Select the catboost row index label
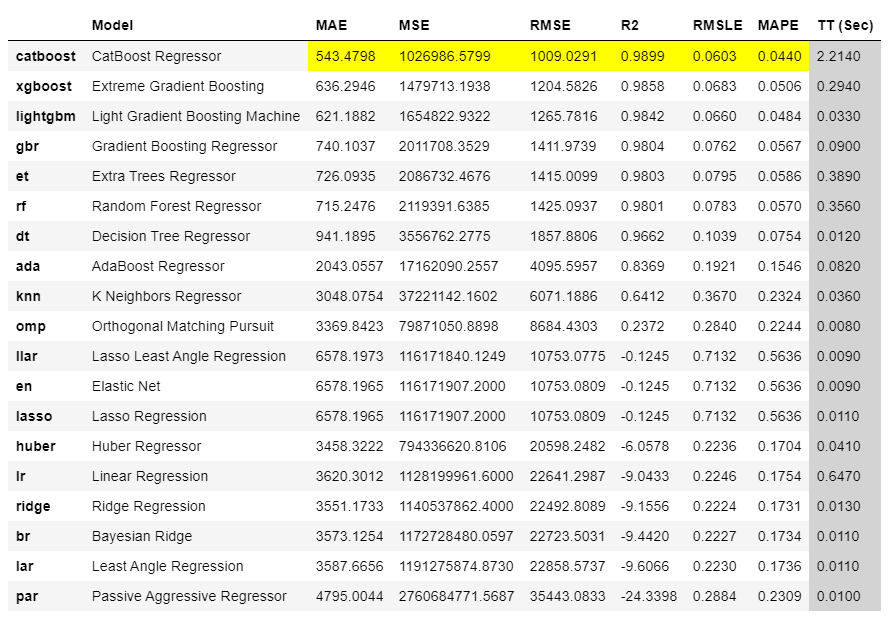The image size is (892, 617). tap(45, 57)
